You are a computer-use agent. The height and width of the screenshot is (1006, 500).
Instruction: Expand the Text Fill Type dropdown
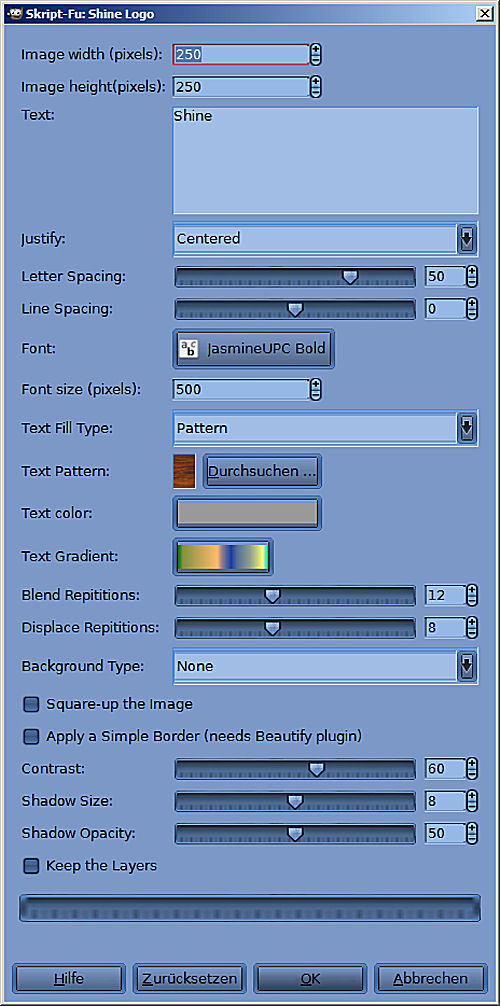325,428
